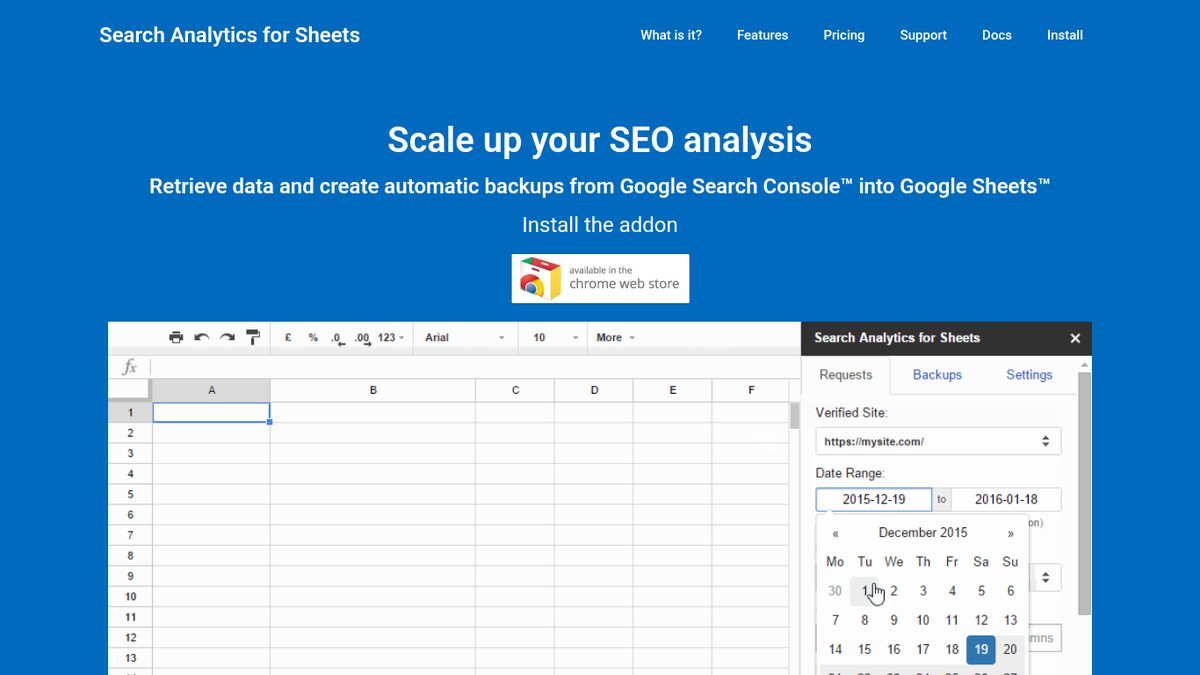Viewport: 1200px width, 675px height.
Task: Apply percent format via % icon
Action: [x=313, y=338]
